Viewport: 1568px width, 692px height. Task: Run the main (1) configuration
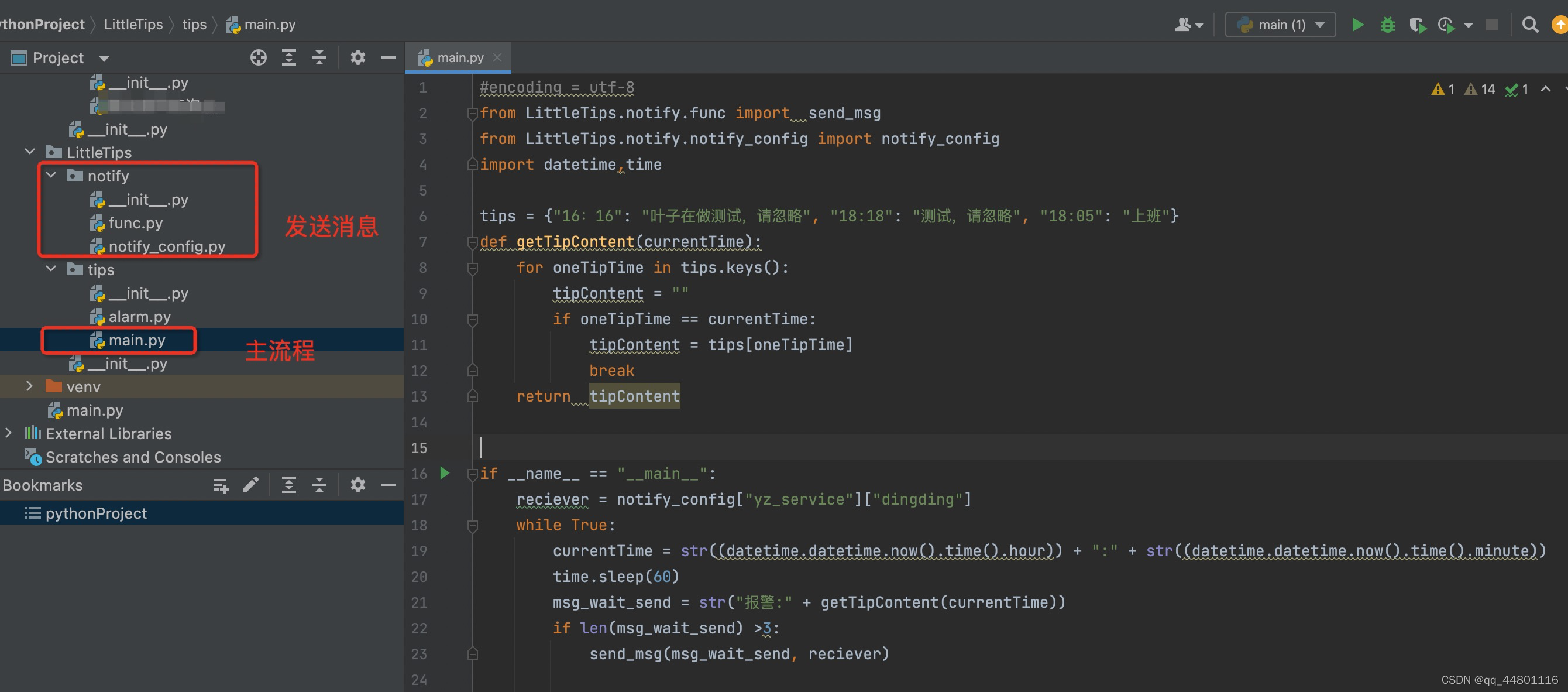point(1357,25)
